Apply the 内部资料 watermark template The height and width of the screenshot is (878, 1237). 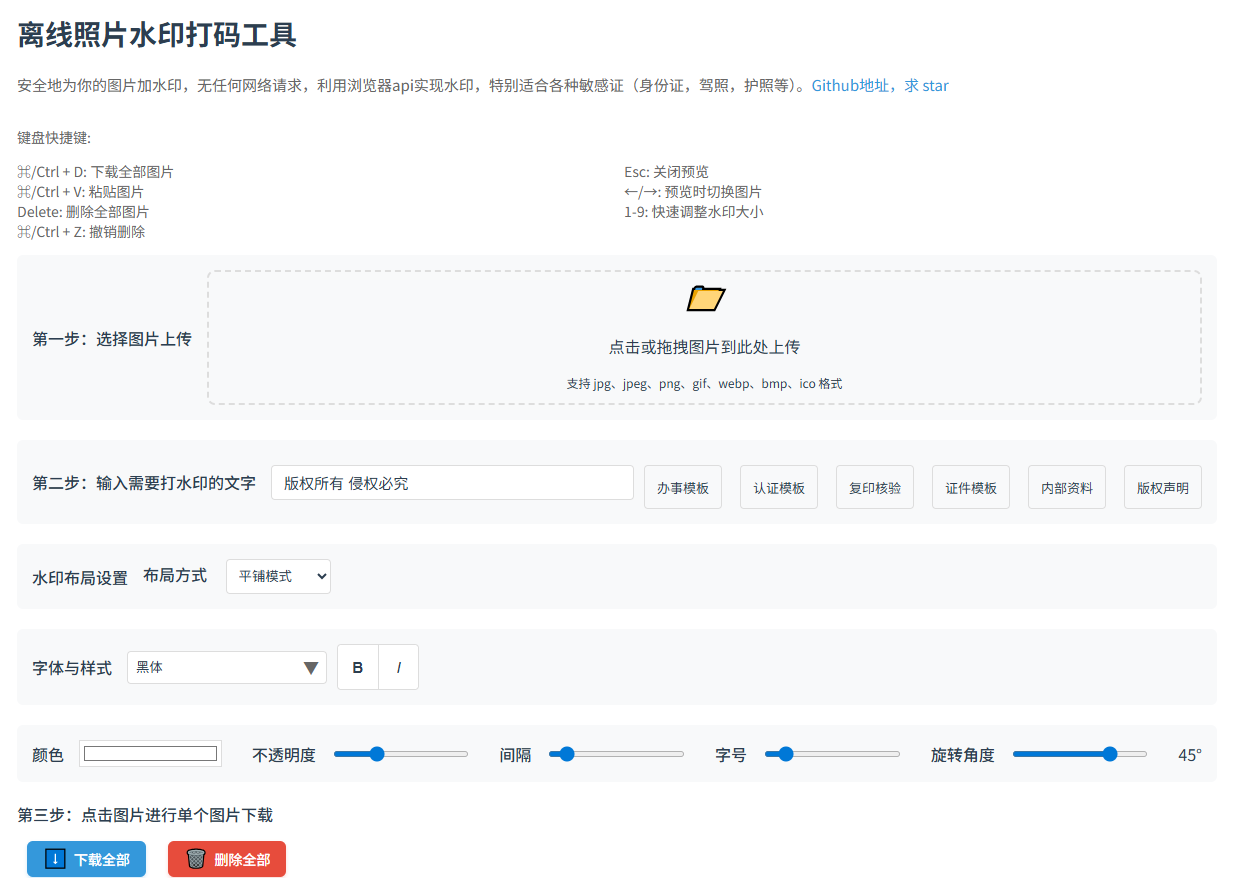pos(1067,488)
